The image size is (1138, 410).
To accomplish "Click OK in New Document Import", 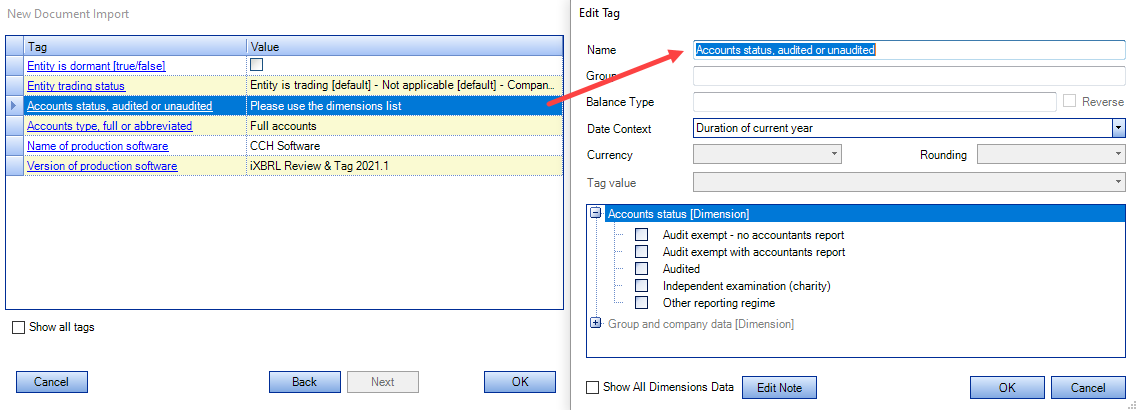I will (520, 382).
